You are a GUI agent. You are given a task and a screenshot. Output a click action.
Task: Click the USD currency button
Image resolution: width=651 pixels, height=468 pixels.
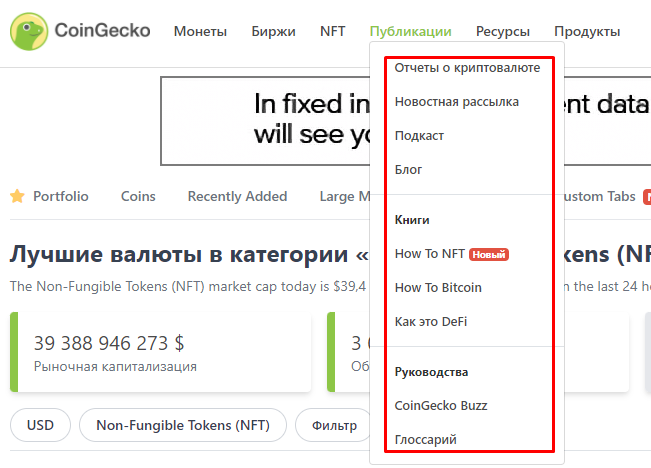coord(40,425)
